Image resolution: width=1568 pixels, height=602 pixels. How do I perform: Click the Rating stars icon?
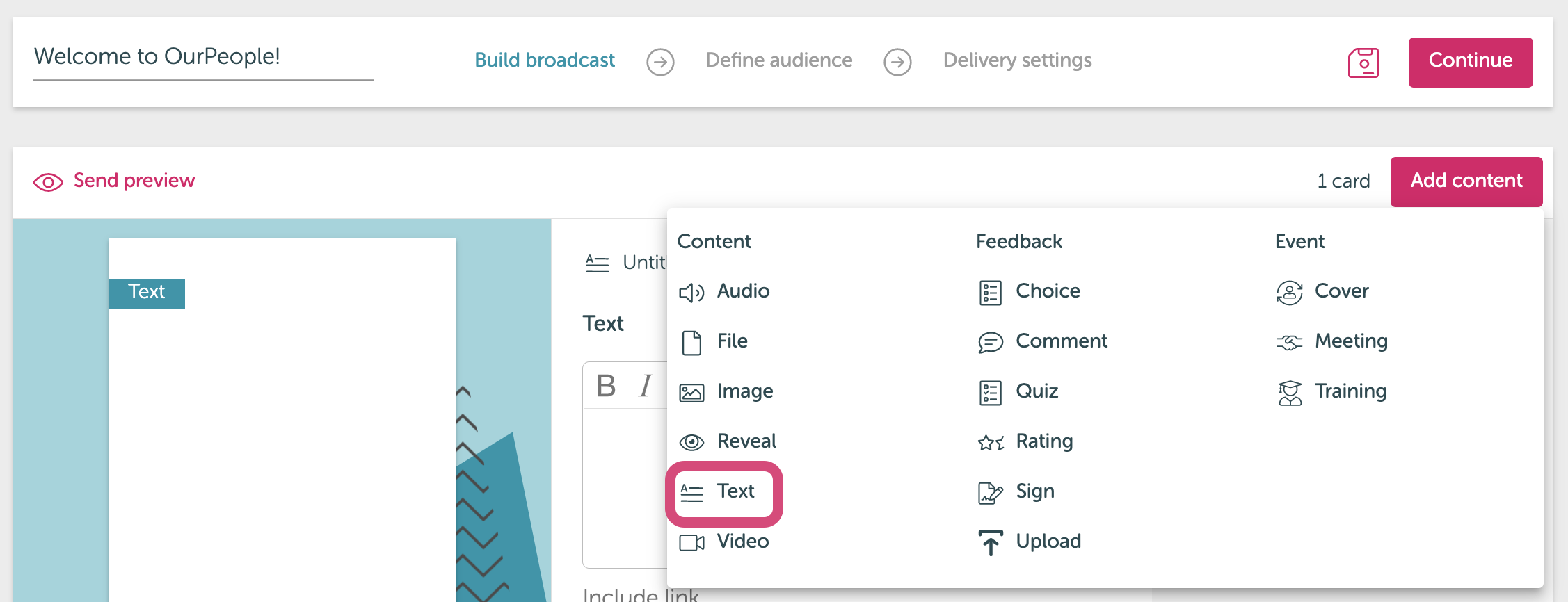coord(991,442)
